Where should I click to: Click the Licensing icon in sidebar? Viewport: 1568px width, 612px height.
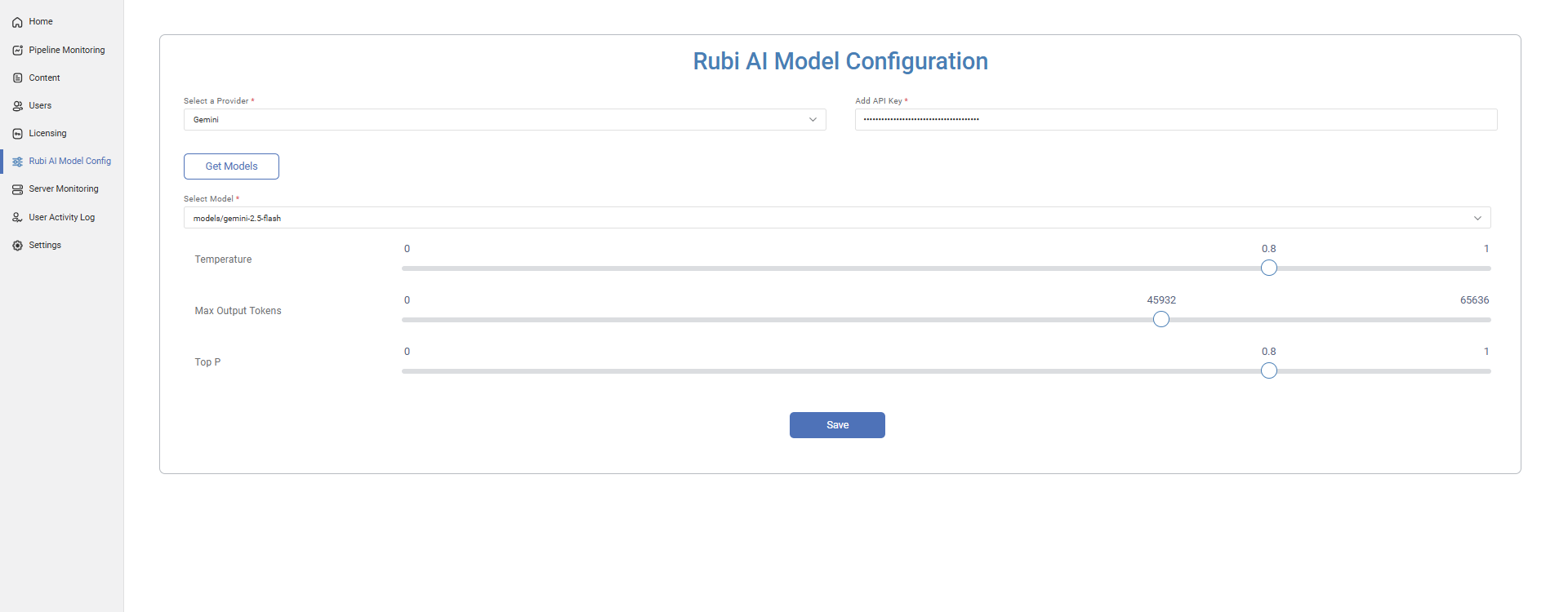click(17, 134)
